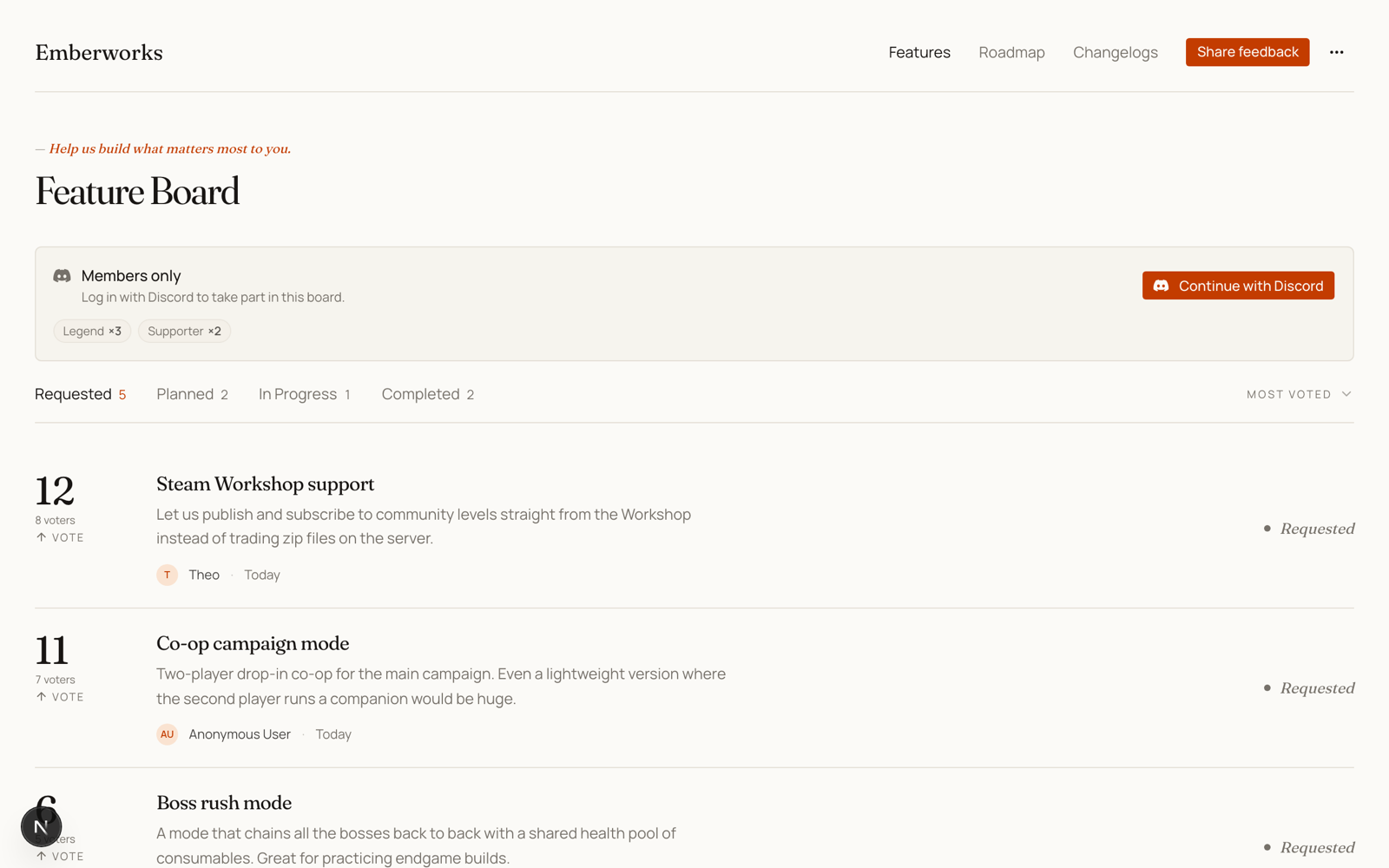Open the Changelogs nav link

1115,52
